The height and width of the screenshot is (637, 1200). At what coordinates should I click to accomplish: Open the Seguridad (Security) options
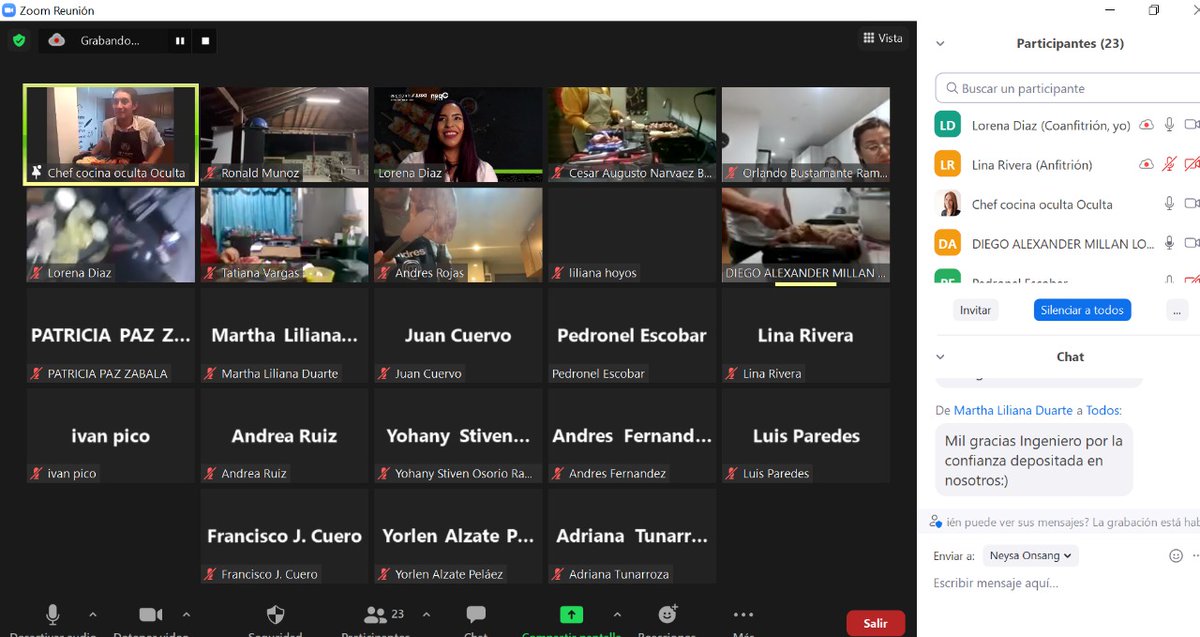coord(276,613)
